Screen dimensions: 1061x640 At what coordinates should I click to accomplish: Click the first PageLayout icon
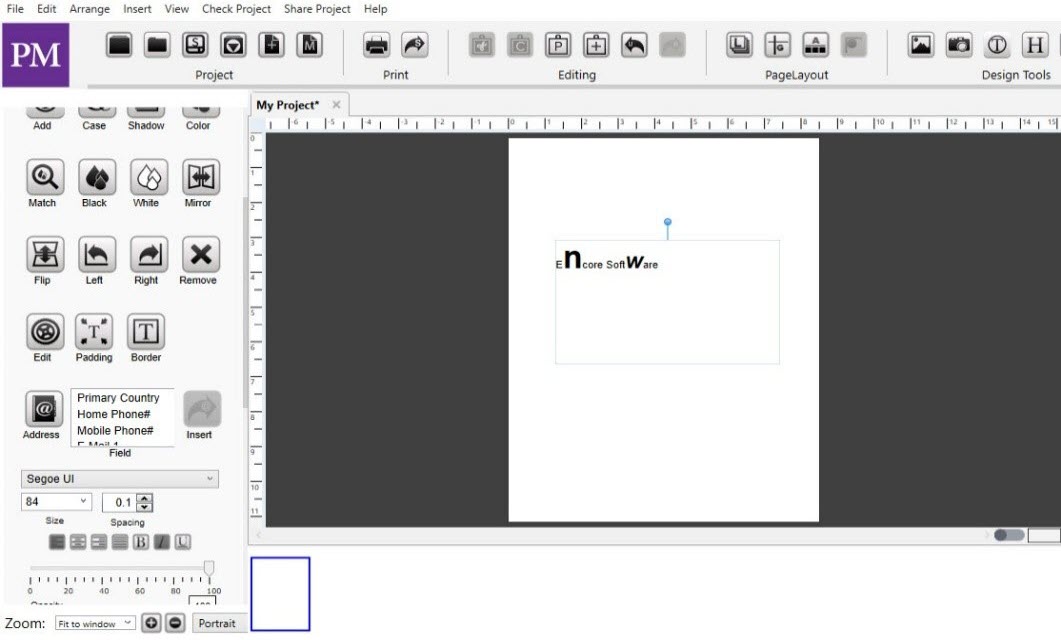pos(739,45)
